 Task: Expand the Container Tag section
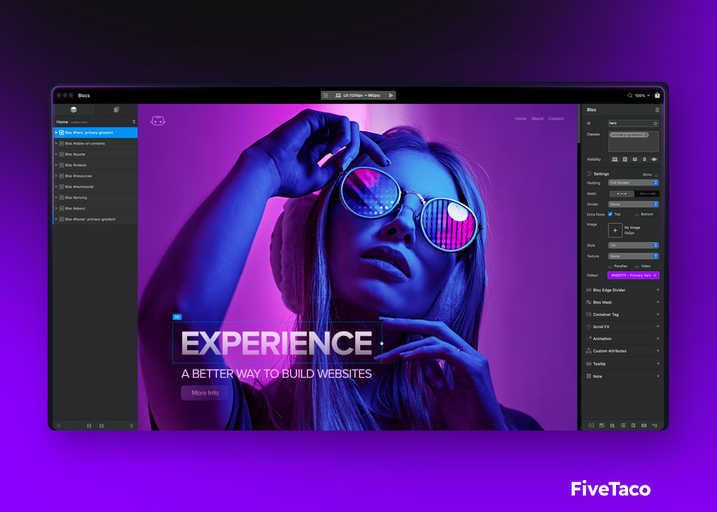click(x=622, y=315)
